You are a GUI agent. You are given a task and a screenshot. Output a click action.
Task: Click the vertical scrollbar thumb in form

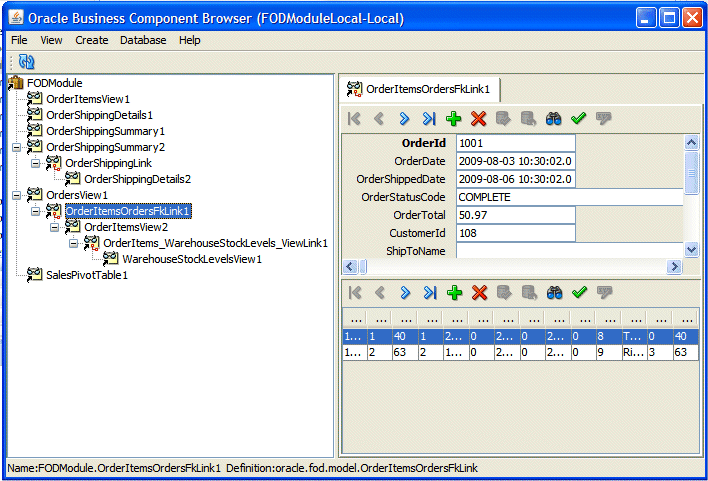(691, 172)
